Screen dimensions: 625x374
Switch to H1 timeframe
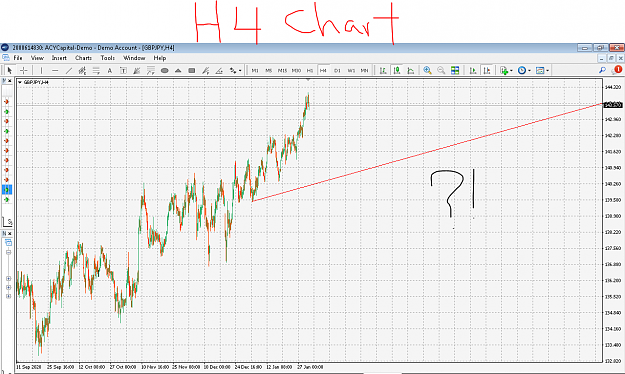[x=310, y=71]
